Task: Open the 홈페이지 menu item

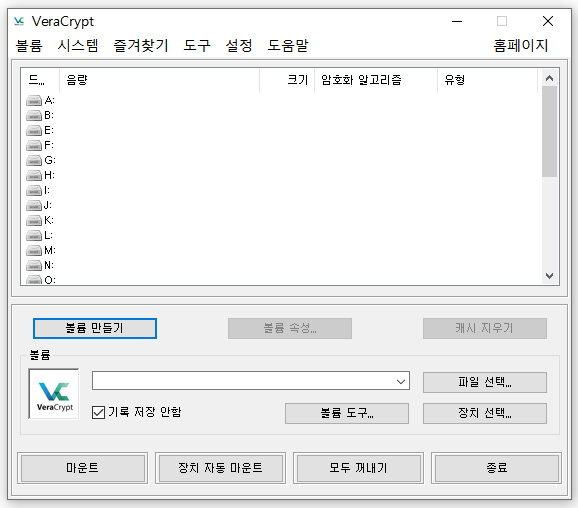Action: coord(520,46)
